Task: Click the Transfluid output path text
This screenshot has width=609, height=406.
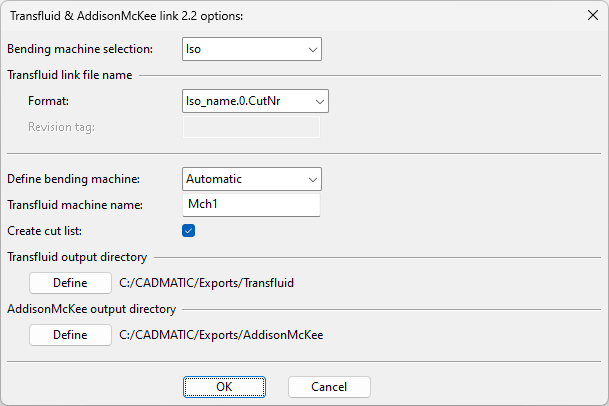Action: point(206,283)
